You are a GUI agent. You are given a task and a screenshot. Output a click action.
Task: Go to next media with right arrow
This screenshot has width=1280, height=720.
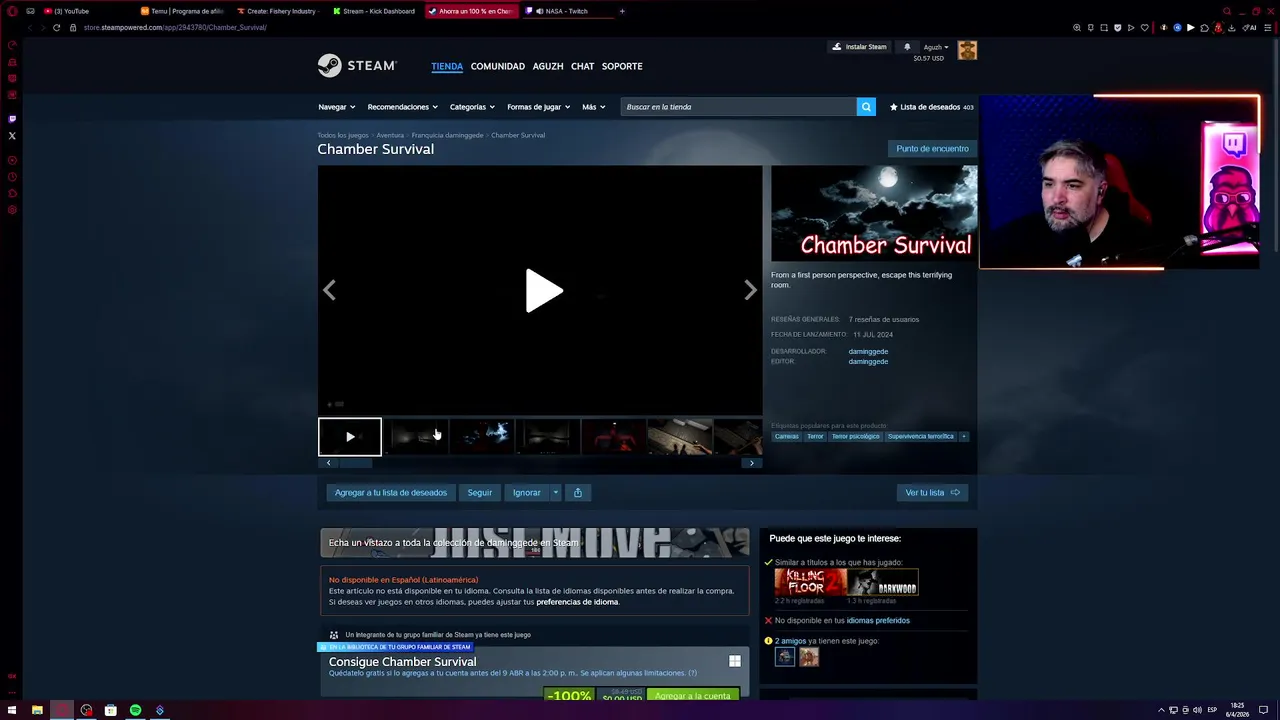tap(750, 290)
